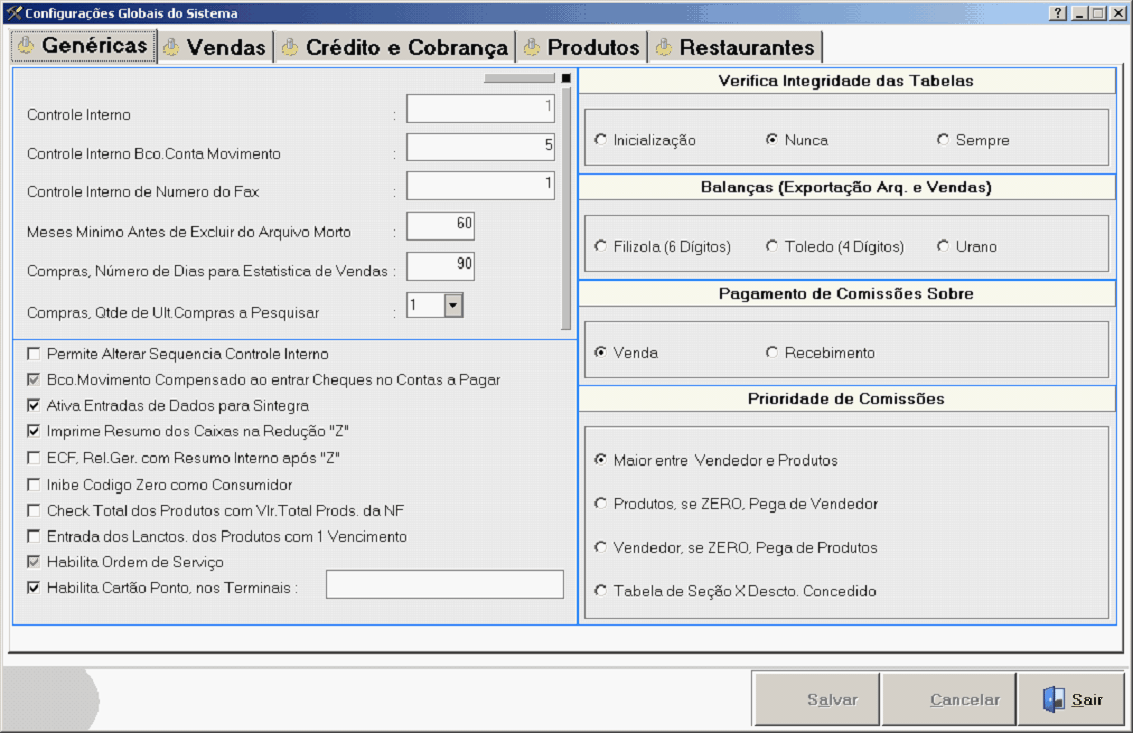Click the Habilita Cartão Ponto terminals text field
The height and width of the screenshot is (734, 1134).
click(x=444, y=585)
